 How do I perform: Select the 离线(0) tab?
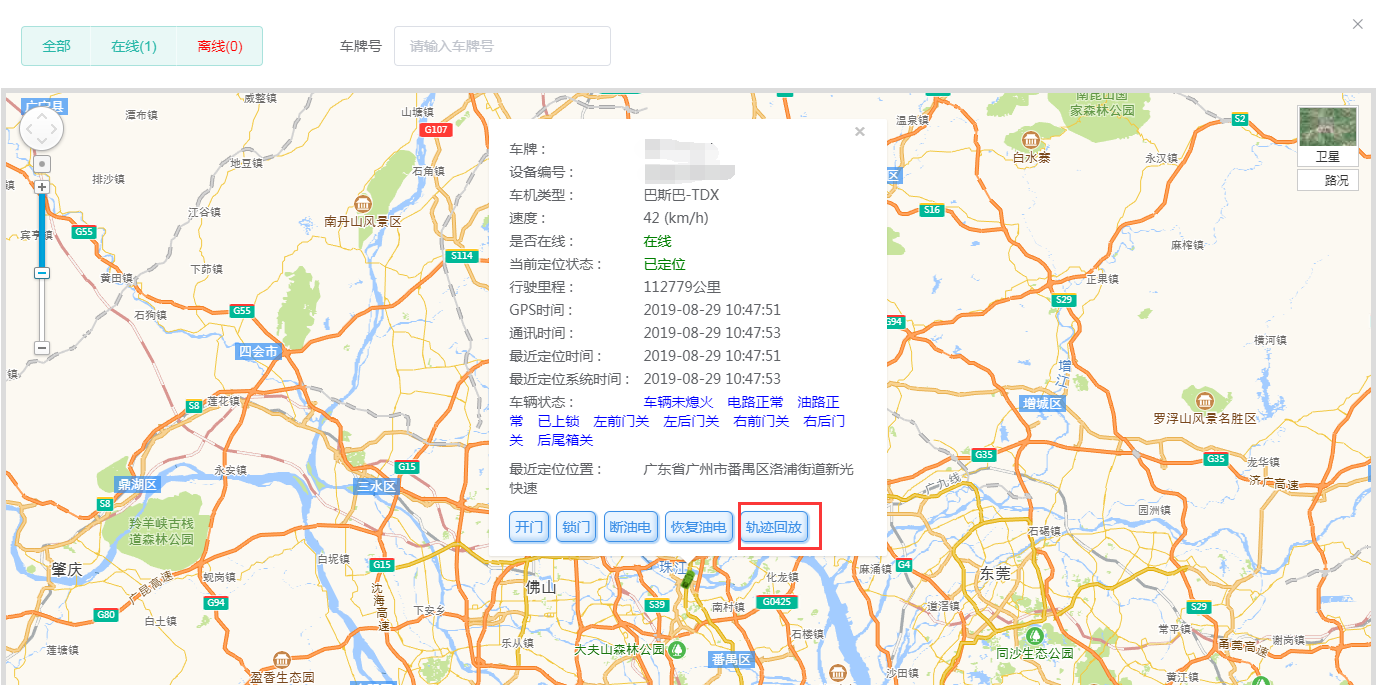pyautogui.click(x=220, y=46)
